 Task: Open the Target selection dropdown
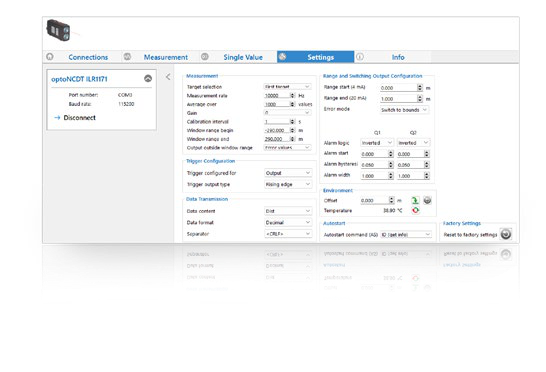click(287, 86)
